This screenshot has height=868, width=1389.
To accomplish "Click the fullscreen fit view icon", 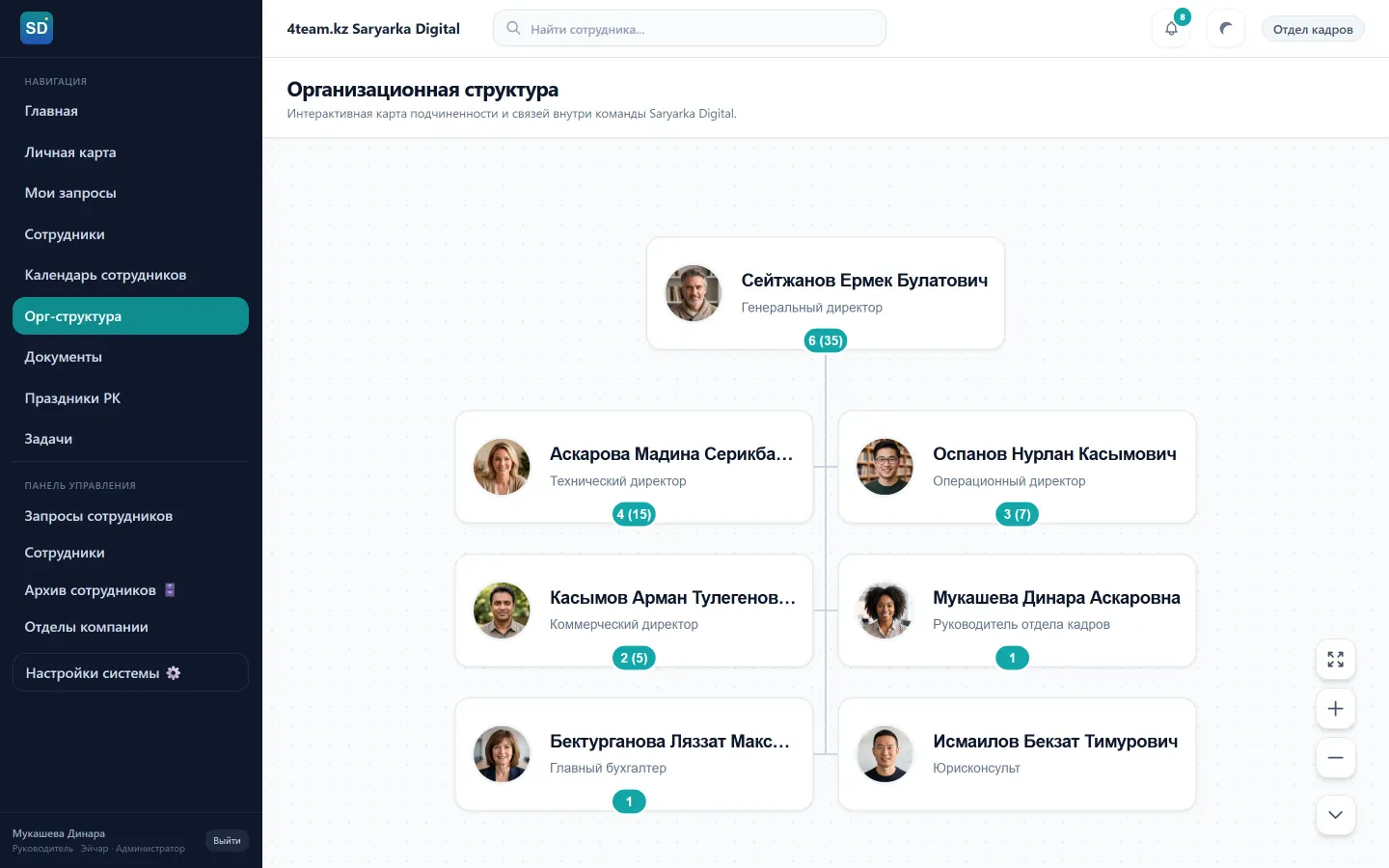I will point(1335,660).
